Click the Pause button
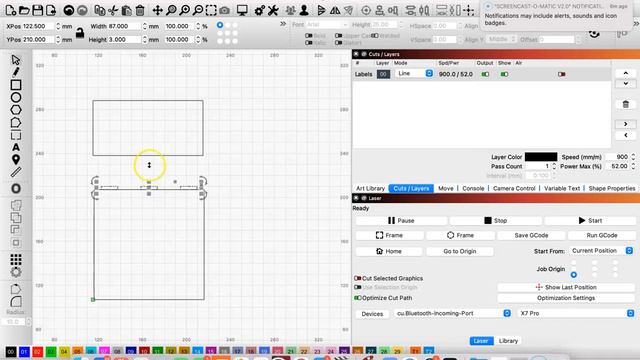This screenshot has height=360, width=640. pyautogui.click(x=401, y=221)
